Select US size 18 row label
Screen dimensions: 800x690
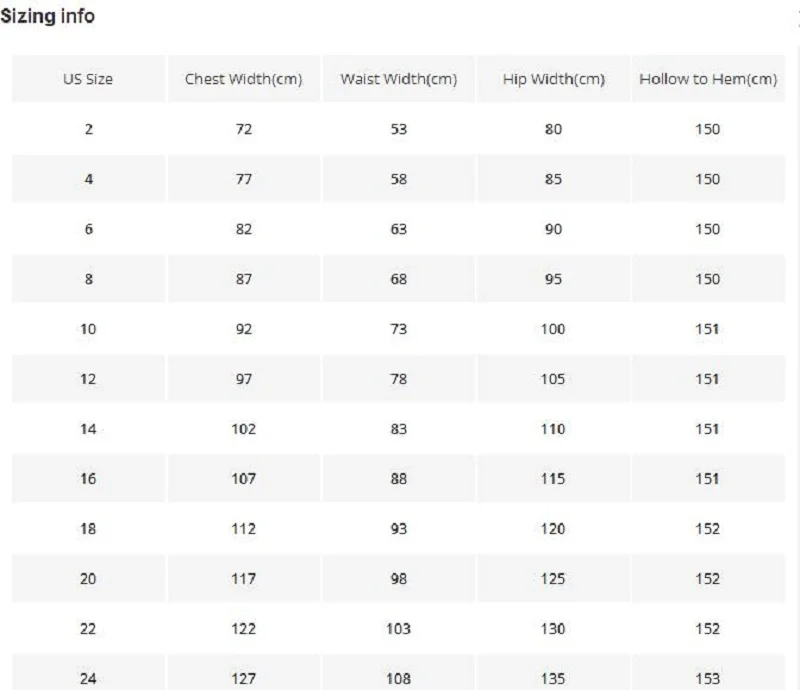click(x=88, y=529)
